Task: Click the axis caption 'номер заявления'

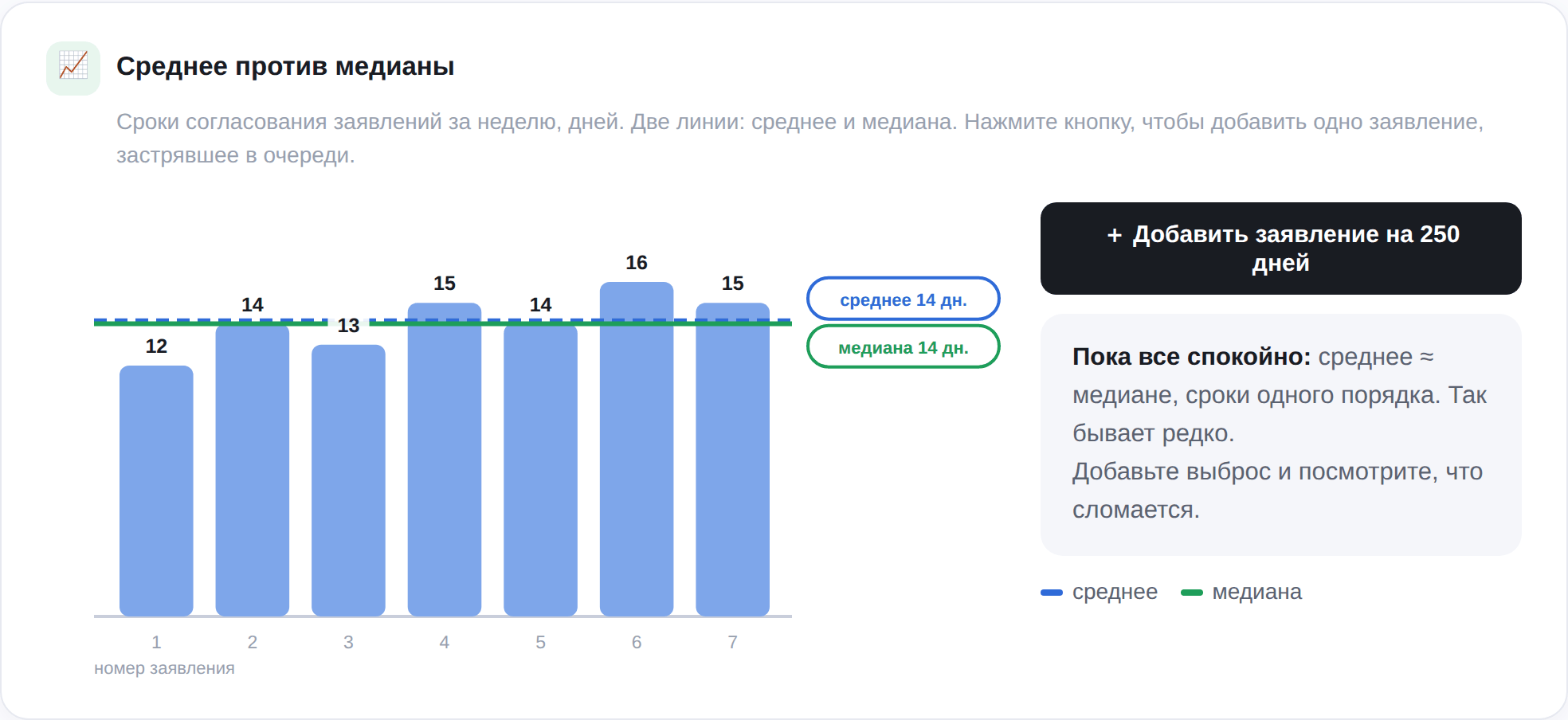Action: 164,668
